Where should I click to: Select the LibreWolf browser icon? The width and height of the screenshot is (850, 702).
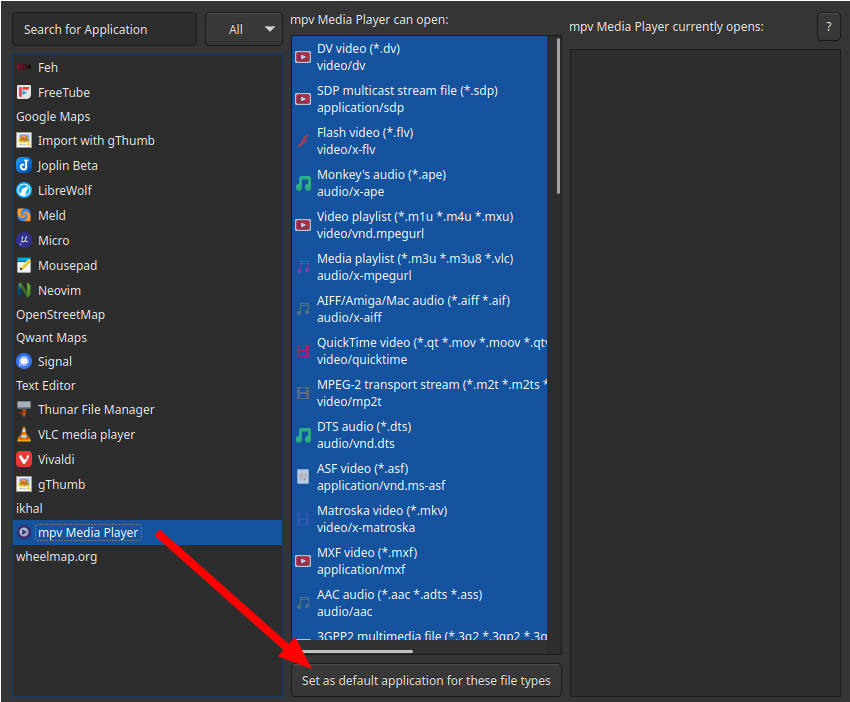(22, 190)
